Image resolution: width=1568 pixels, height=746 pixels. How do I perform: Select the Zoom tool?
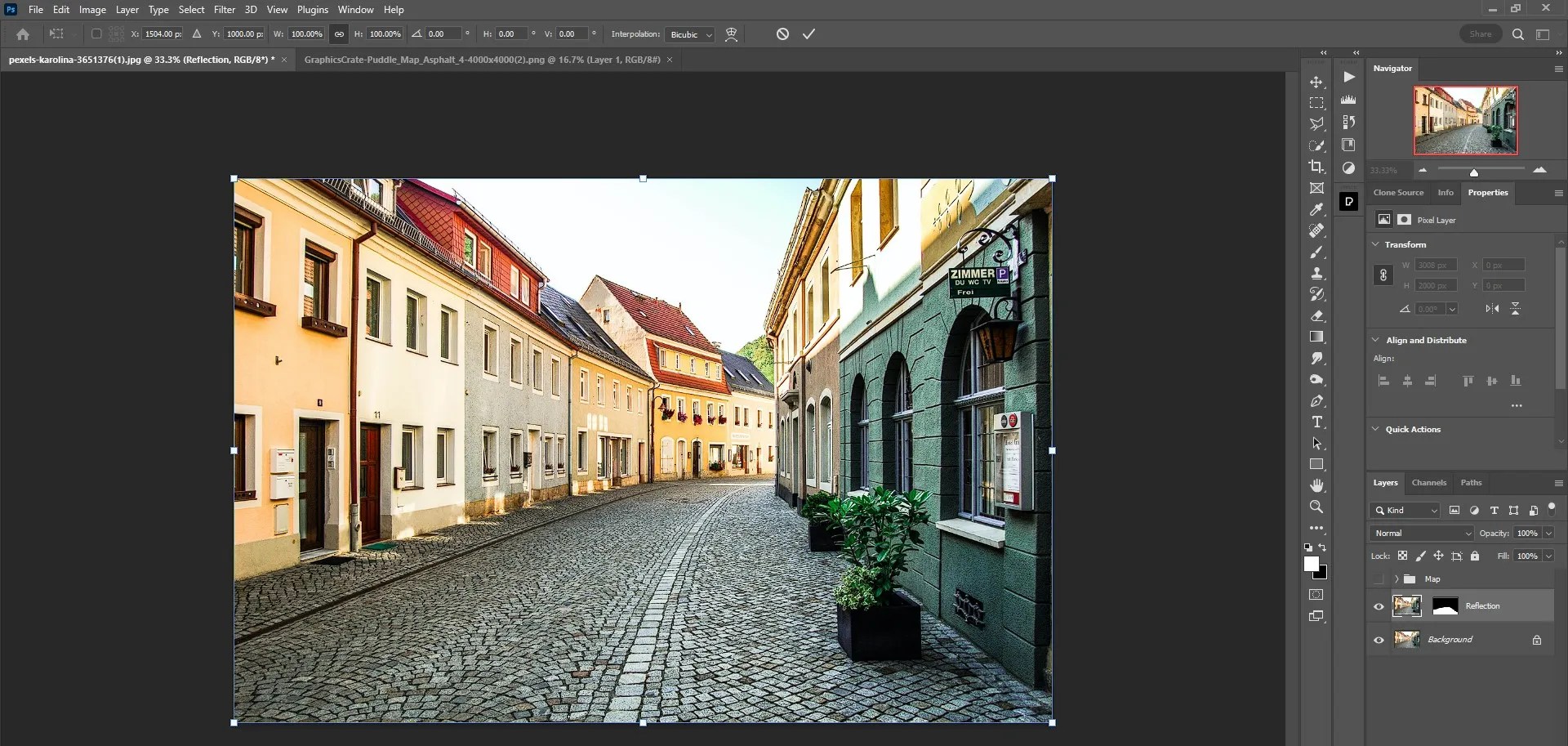coord(1316,506)
